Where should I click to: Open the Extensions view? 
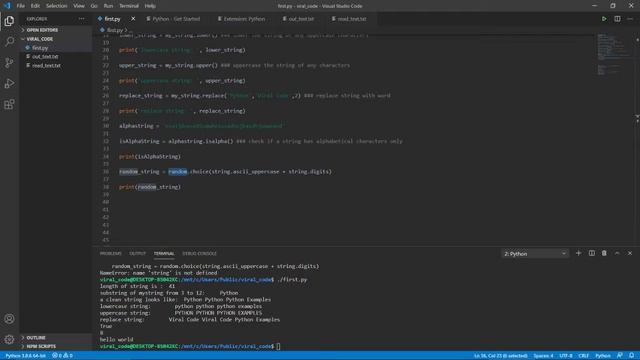(x=9, y=104)
